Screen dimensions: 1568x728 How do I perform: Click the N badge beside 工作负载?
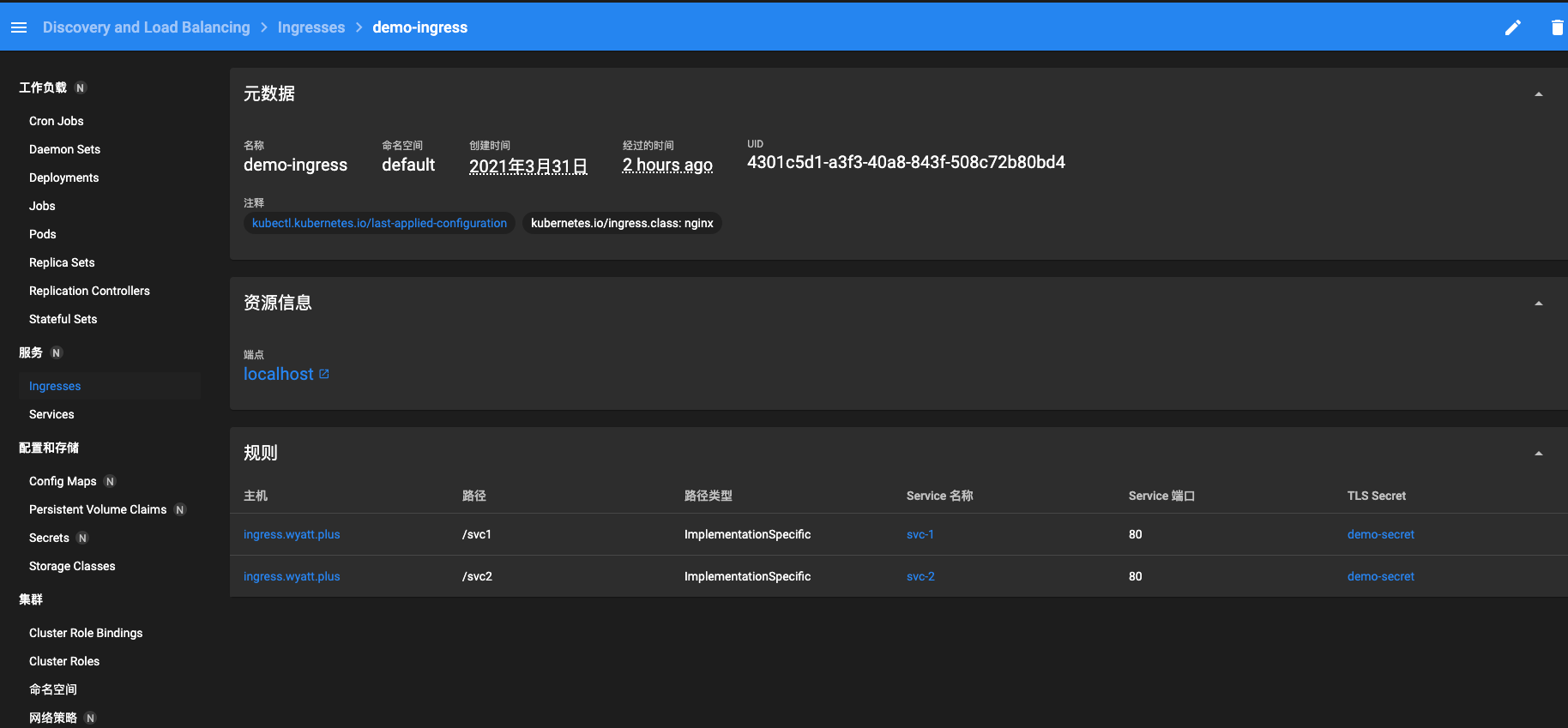81,88
